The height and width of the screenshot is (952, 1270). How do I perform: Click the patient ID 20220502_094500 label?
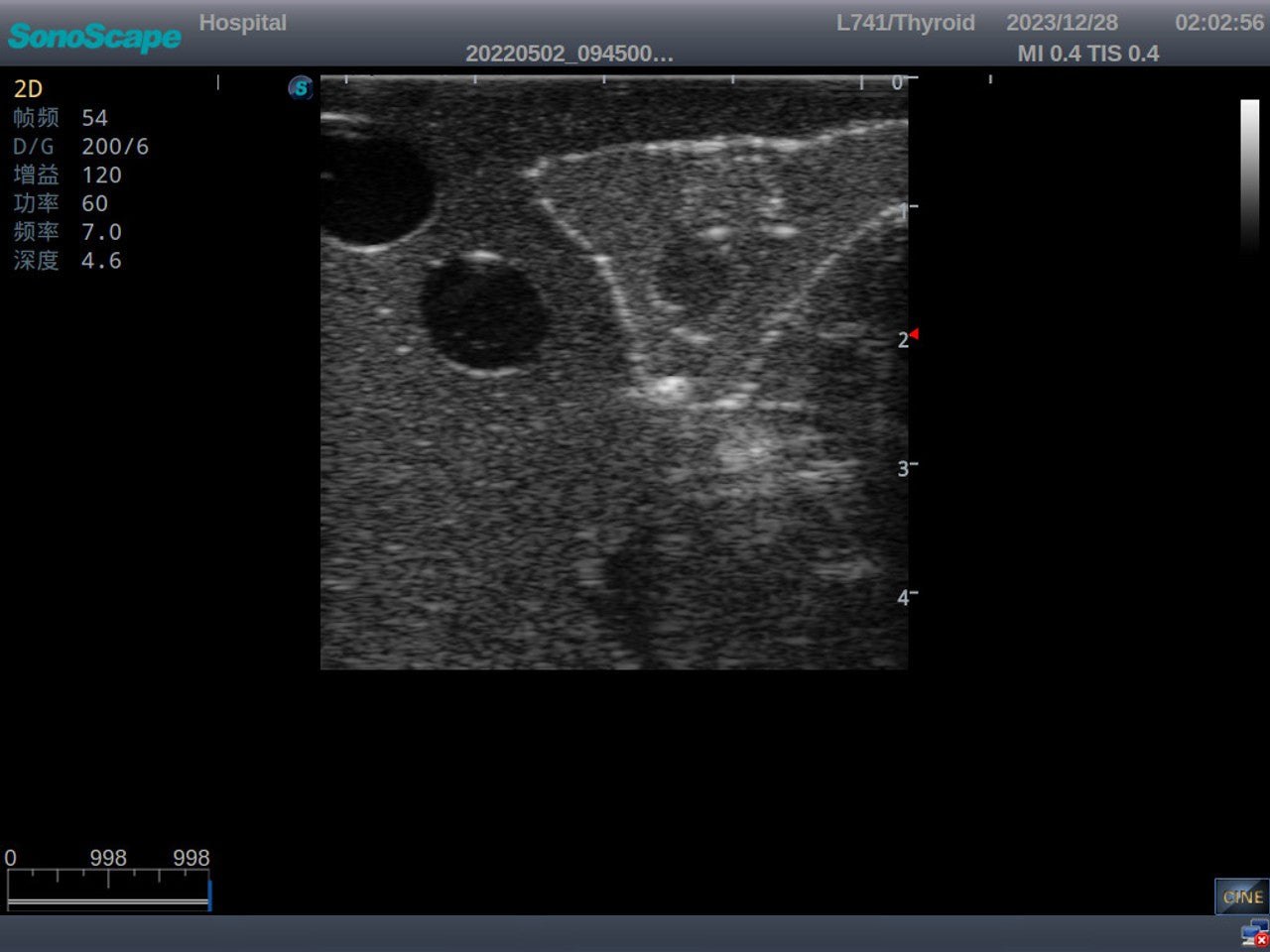[570, 55]
